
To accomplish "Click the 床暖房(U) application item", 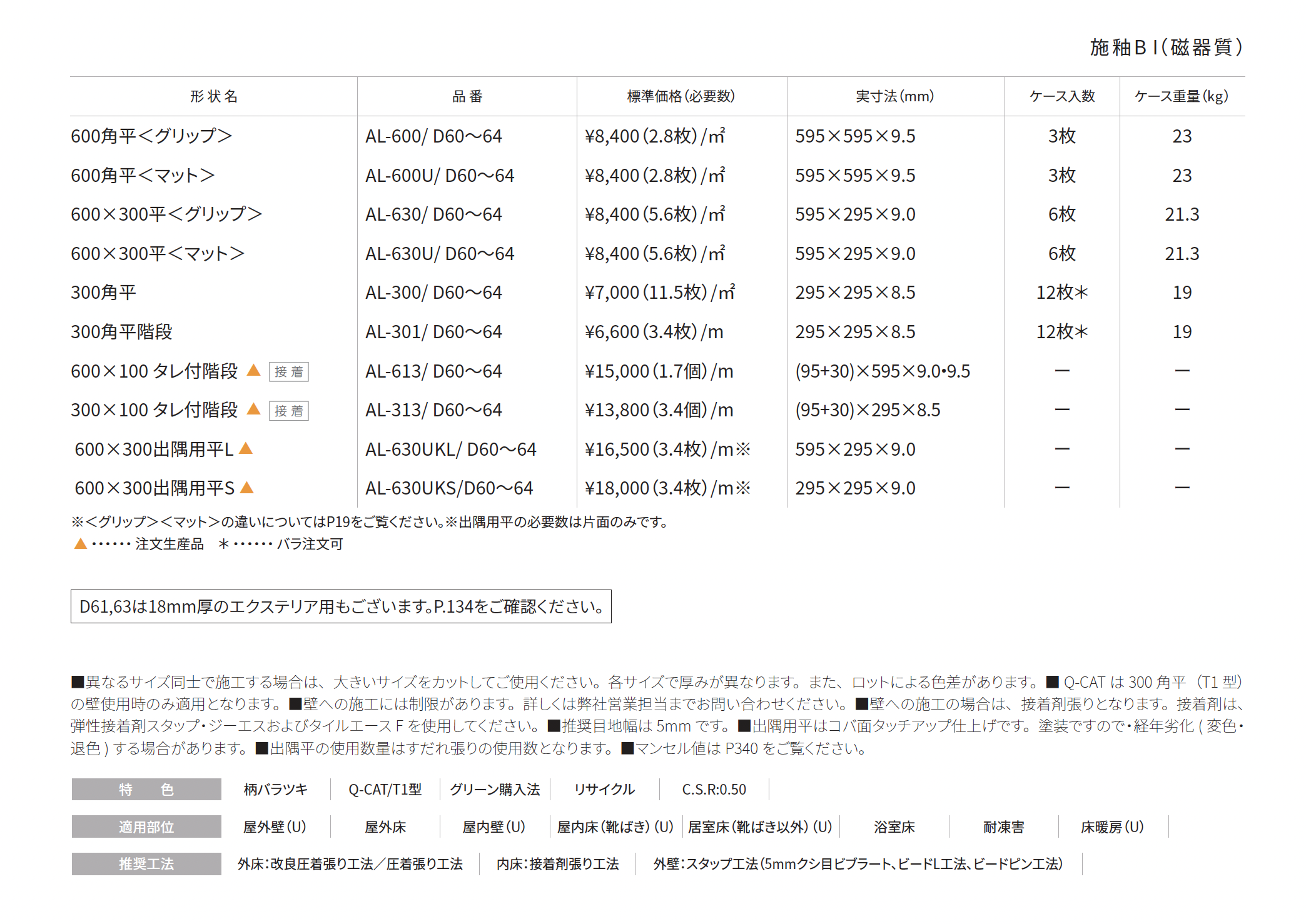I will 1112,827.
